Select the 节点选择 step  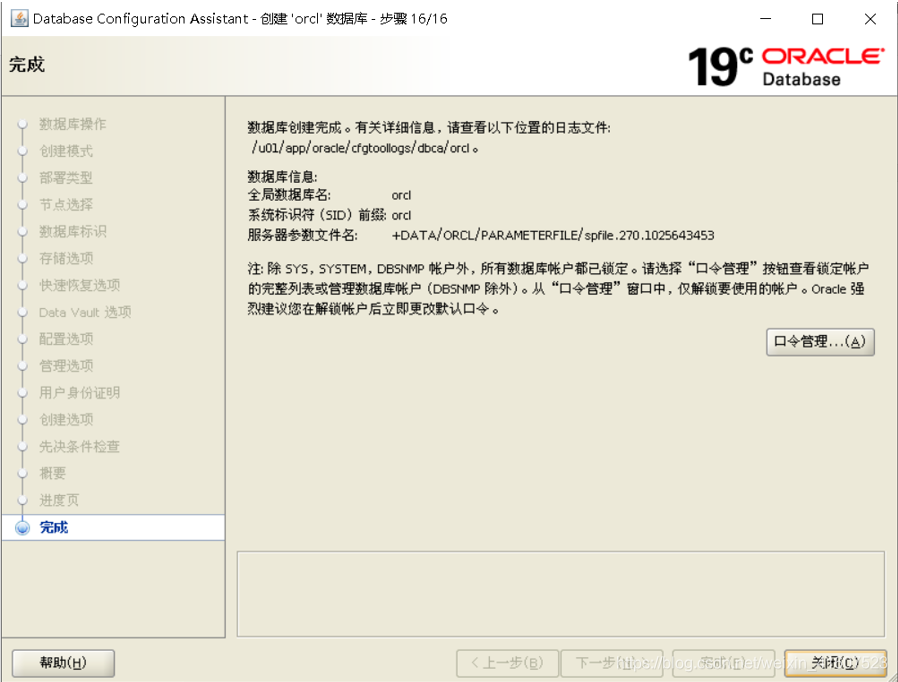[66, 205]
